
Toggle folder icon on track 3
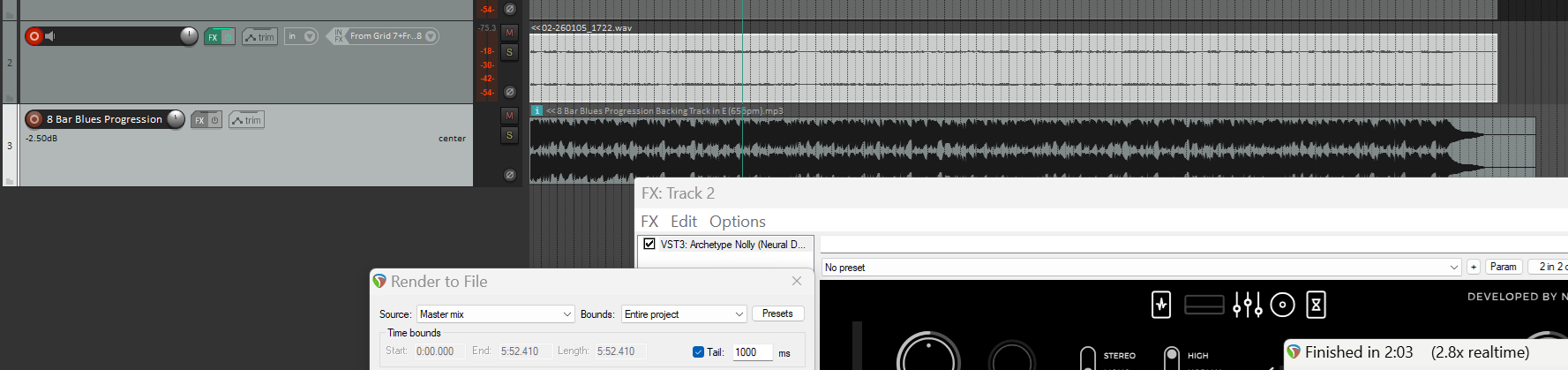coord(10,181)
